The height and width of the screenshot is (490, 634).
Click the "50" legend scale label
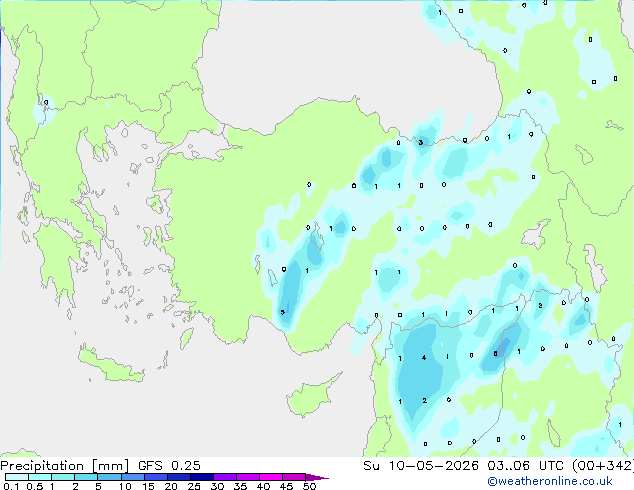(x=310, y=486)
